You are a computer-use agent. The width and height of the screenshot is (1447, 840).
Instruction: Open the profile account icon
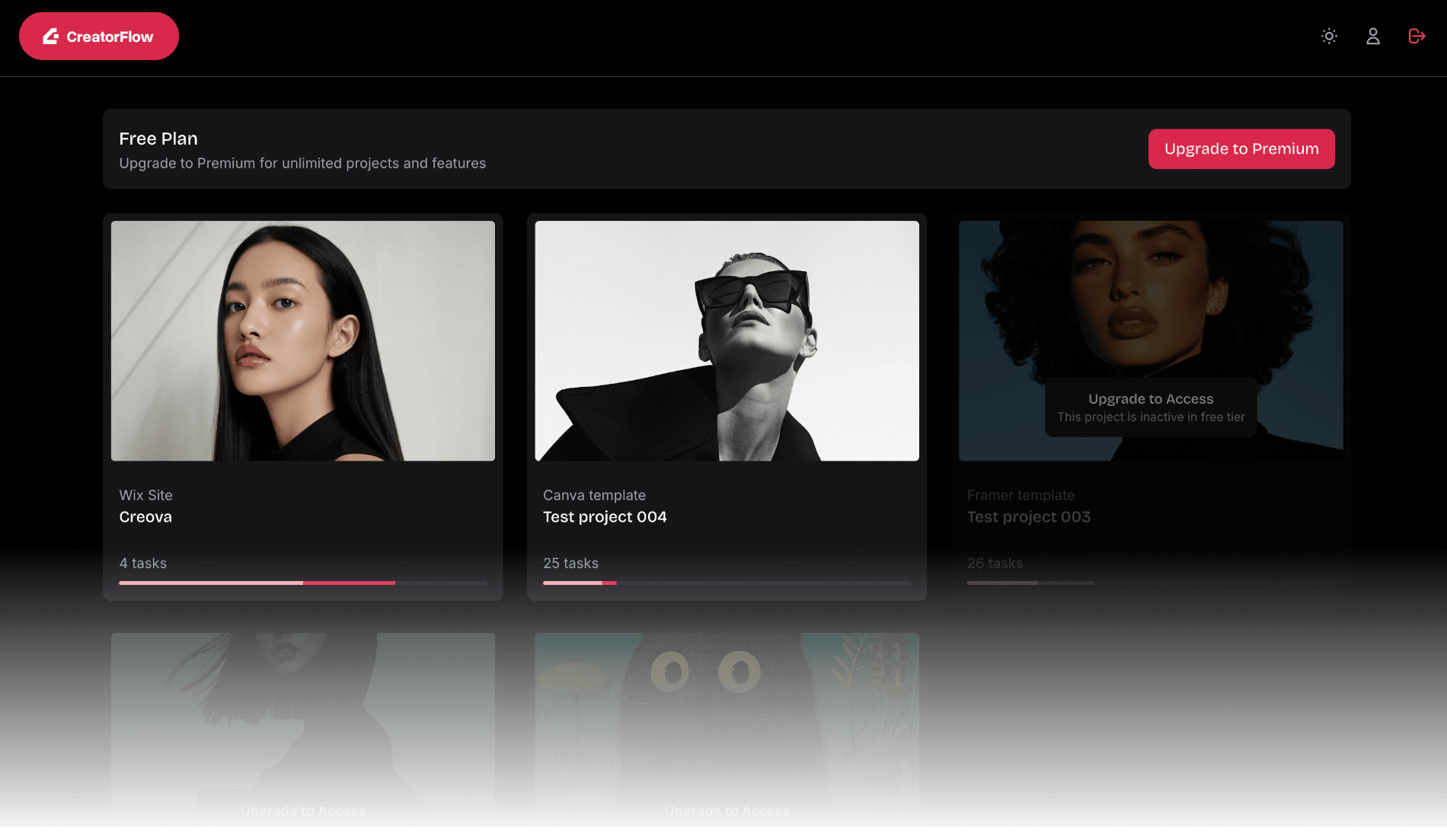click(x=1373, y=36)
